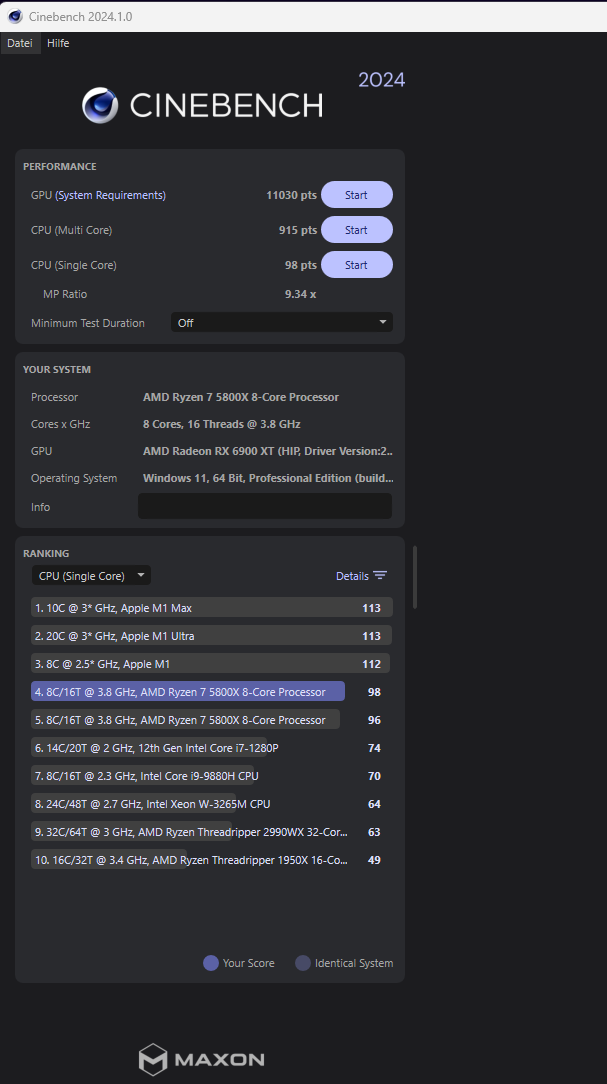This screenshot has width=607, height=1084.
Task: Click the Cinebench sphere logo
Action: tap(100, 105)
